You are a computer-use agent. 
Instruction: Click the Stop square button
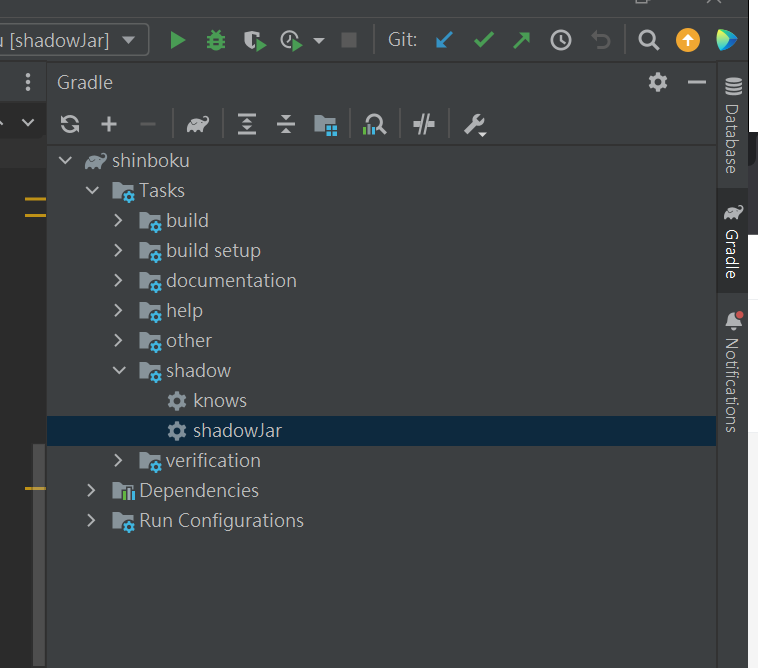click(349, 40)
